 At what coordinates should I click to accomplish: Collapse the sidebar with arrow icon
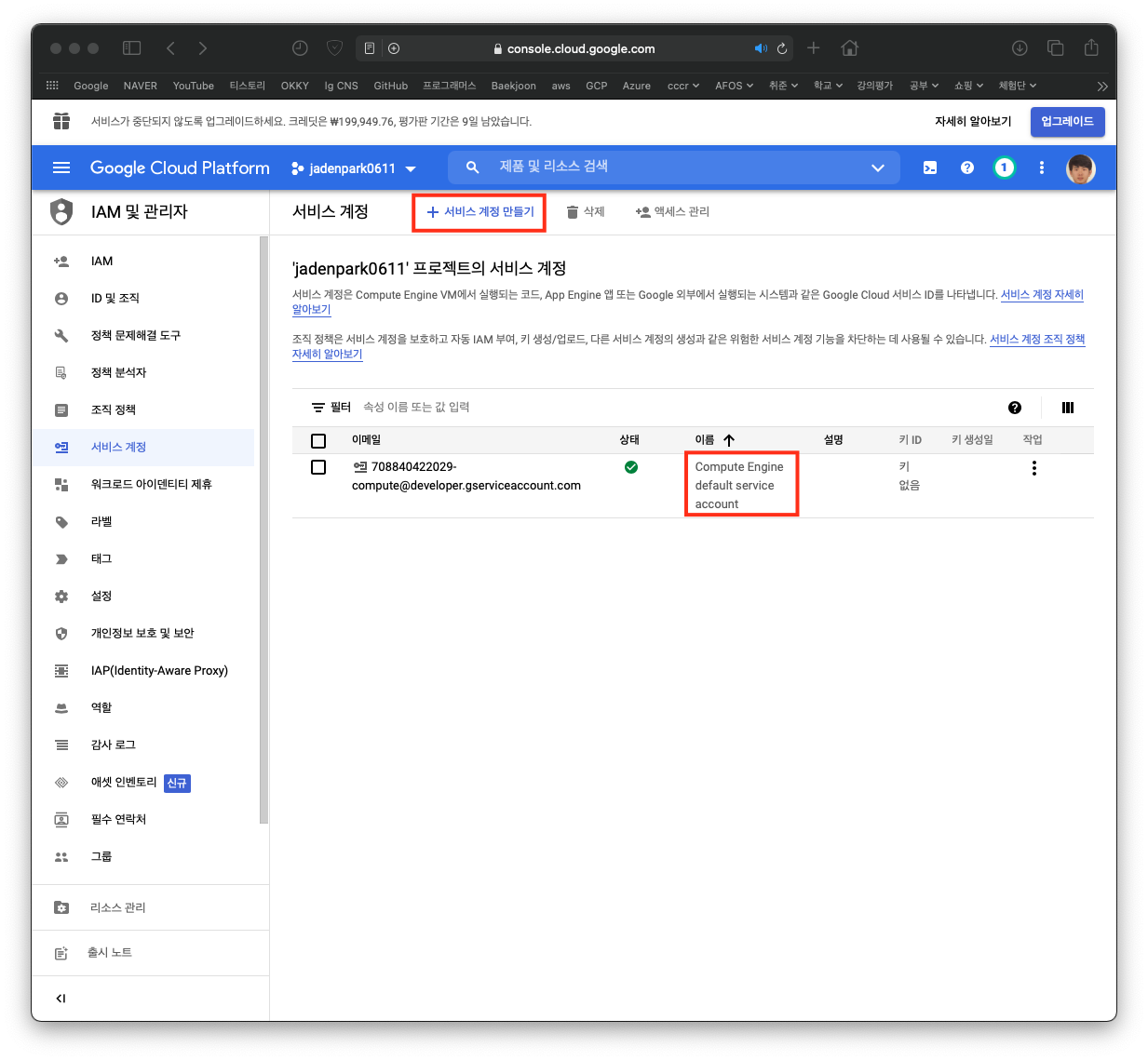coord(61,999)
